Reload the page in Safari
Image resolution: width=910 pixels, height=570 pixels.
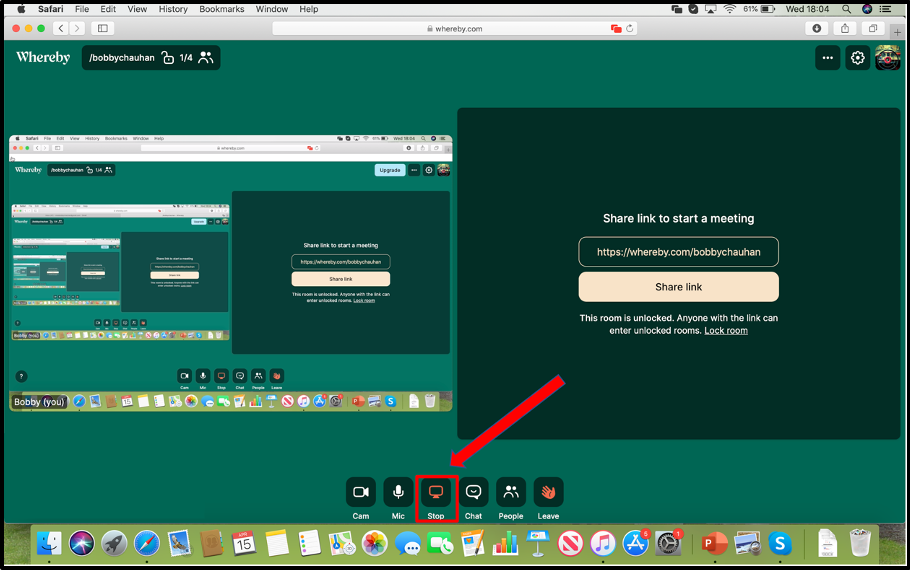(x=630, y=28)
